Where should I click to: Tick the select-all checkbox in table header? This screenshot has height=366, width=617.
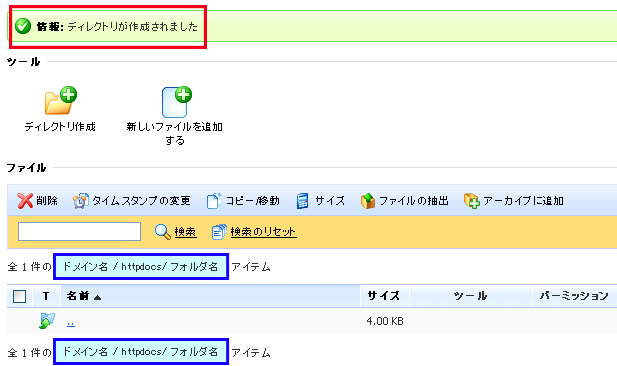tap(20, 296)
